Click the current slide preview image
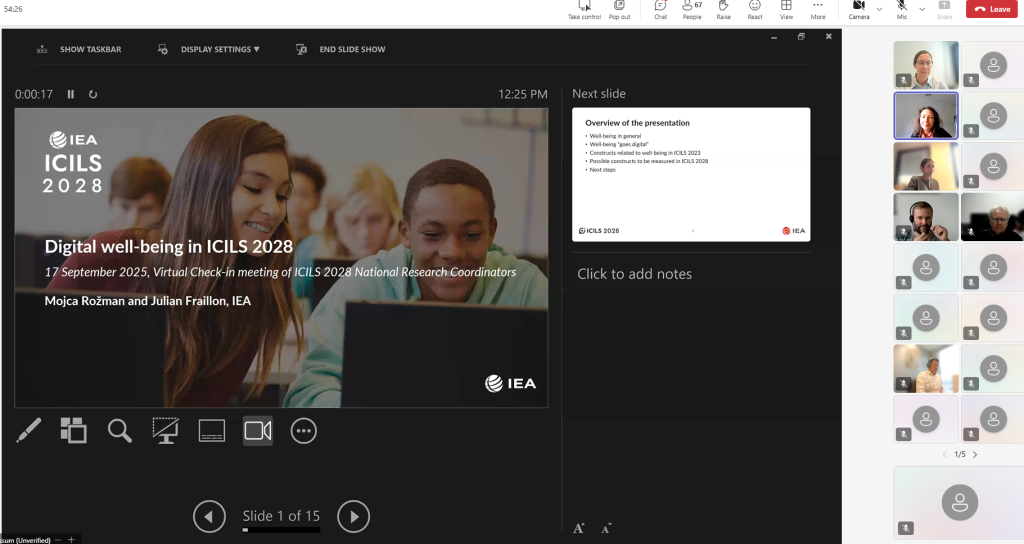This screenshot has height=544, width=1024. (x=281, y=257)
